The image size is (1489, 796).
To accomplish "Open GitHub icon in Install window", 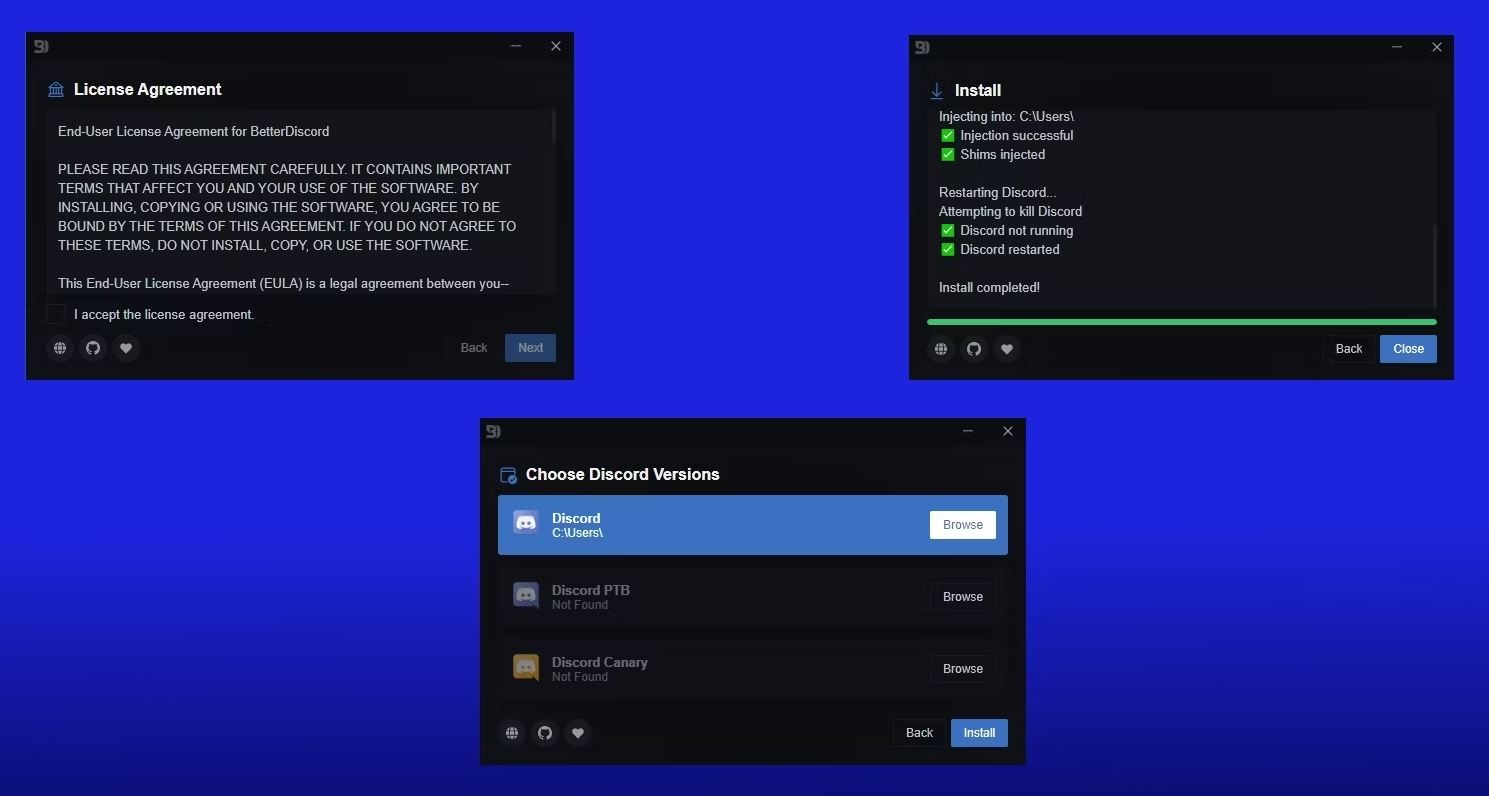I will (974, 349).
